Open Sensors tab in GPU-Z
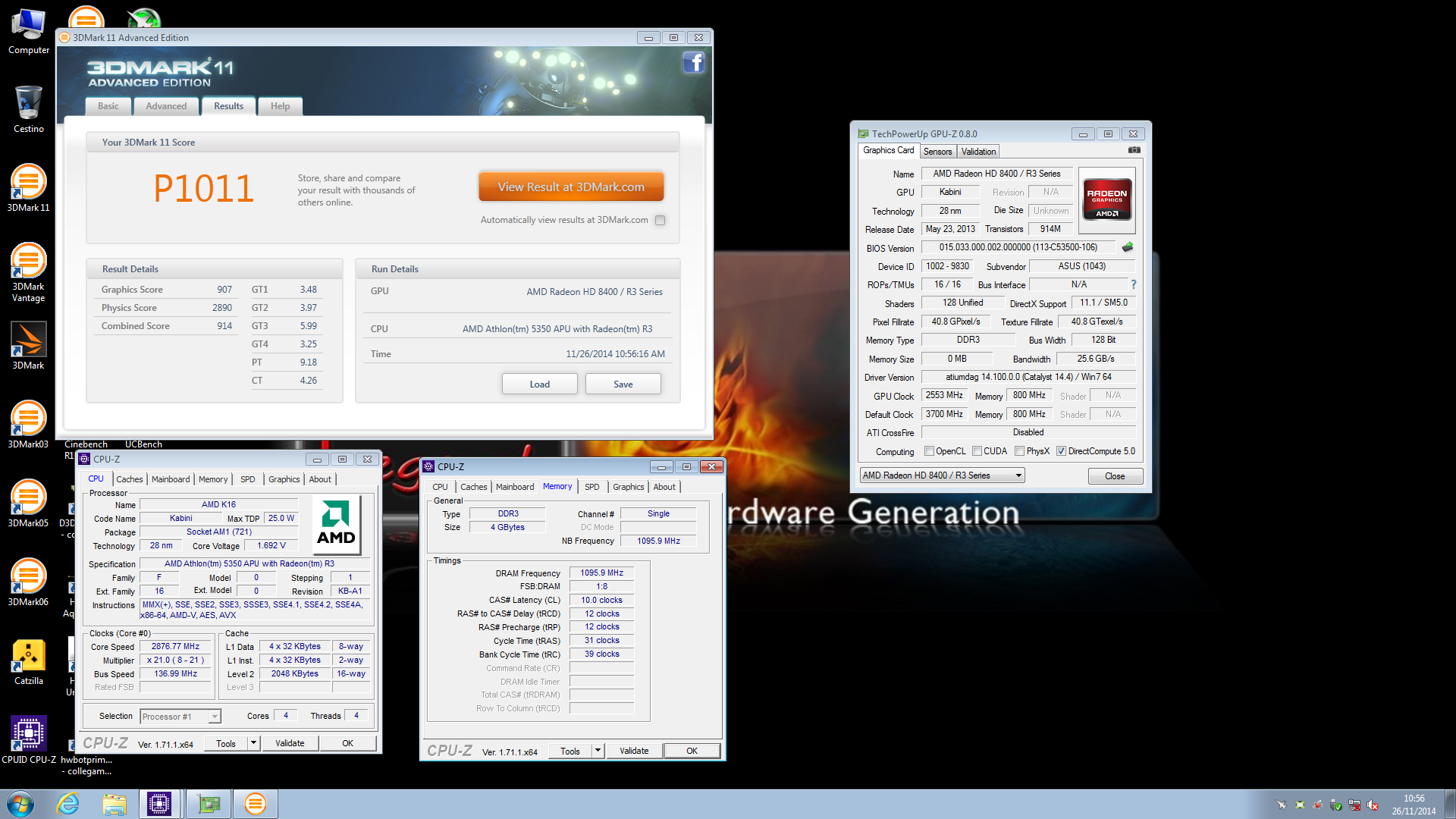This screenshot has height=819, width=1456. [937, 152]
